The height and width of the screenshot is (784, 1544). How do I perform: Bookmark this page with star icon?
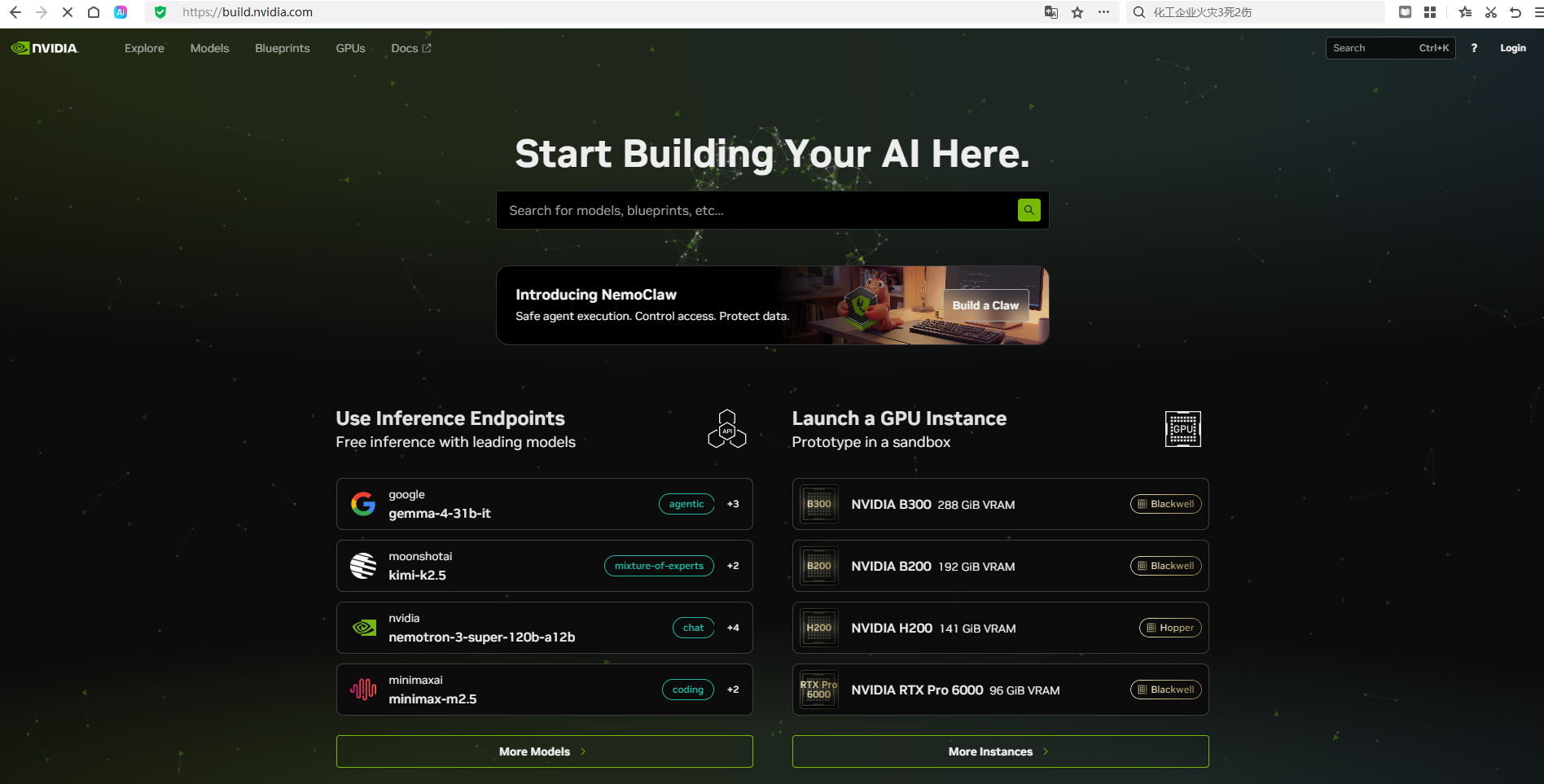(x=1077, y=12)
